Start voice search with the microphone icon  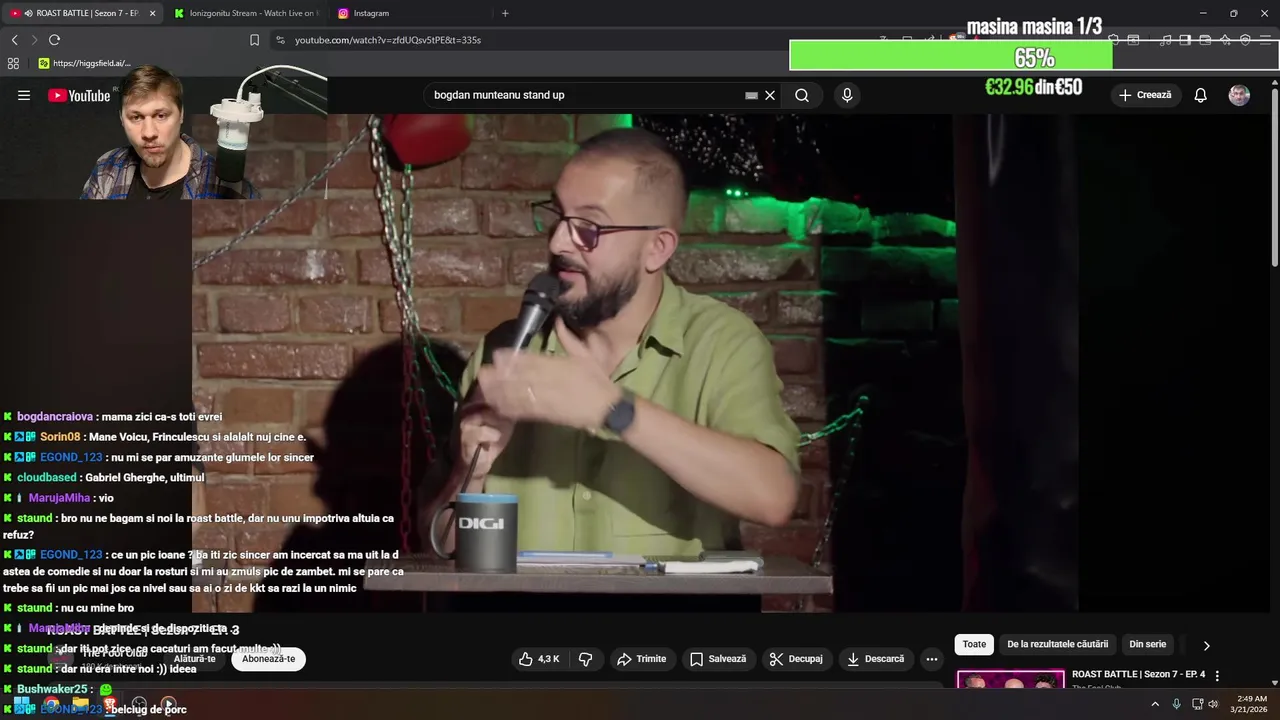click(x=847, y=95)
